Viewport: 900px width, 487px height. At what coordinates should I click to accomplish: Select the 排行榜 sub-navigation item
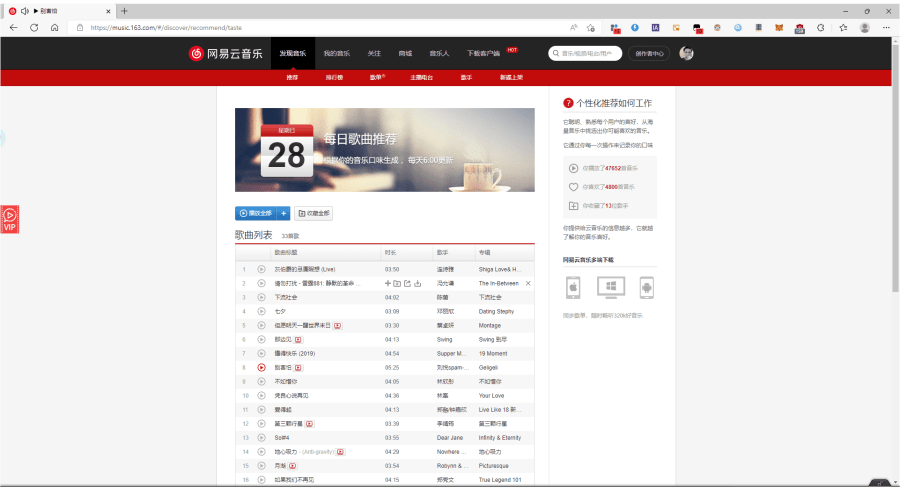(334, 78)
